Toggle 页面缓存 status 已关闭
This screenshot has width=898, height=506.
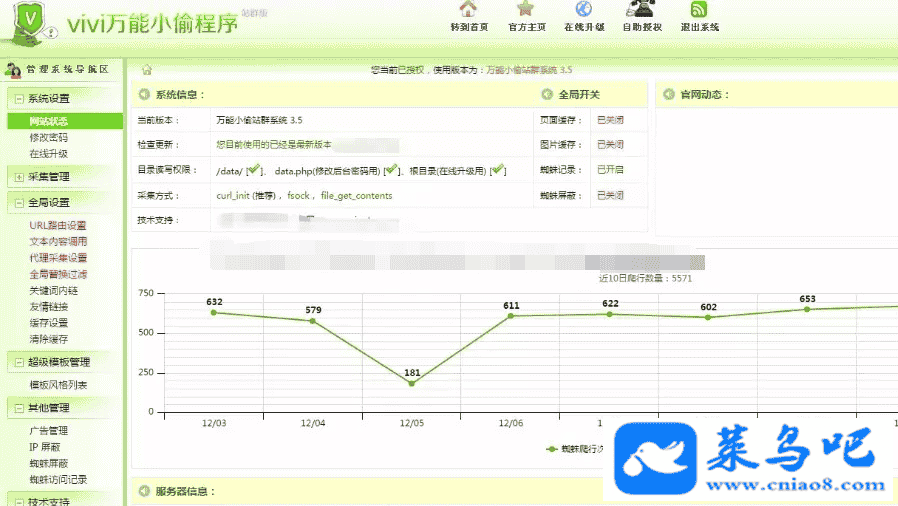[610, 120]
